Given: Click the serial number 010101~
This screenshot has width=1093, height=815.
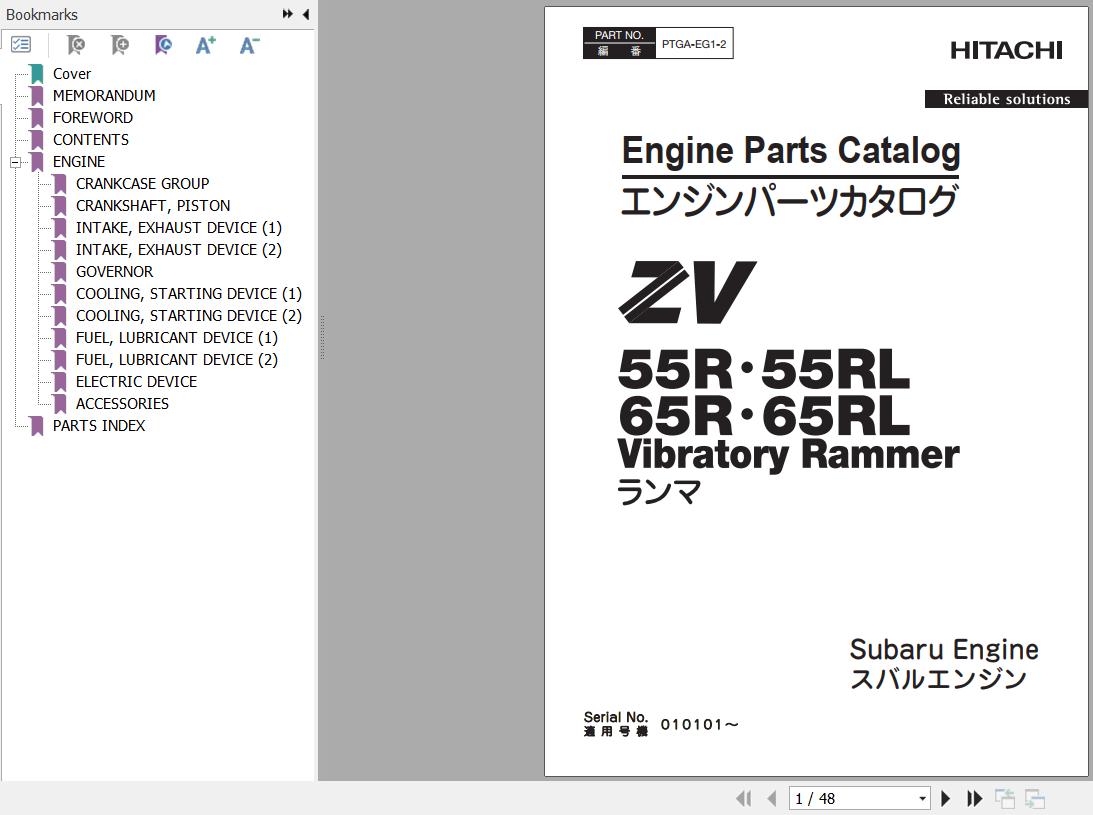Looking at the screenshot, I should (699, 725).
